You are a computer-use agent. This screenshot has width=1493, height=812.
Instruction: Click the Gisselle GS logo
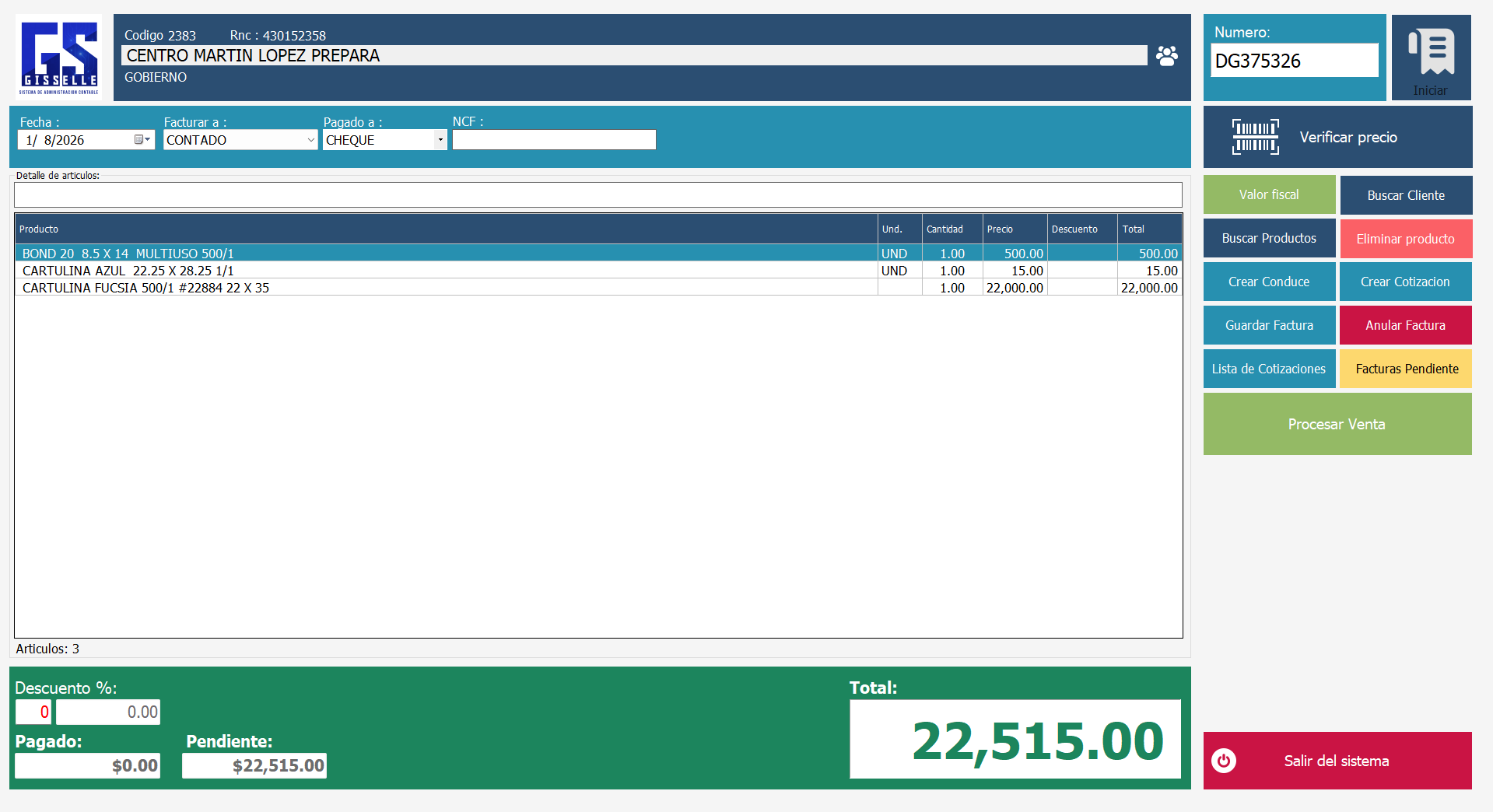point(59,57)
